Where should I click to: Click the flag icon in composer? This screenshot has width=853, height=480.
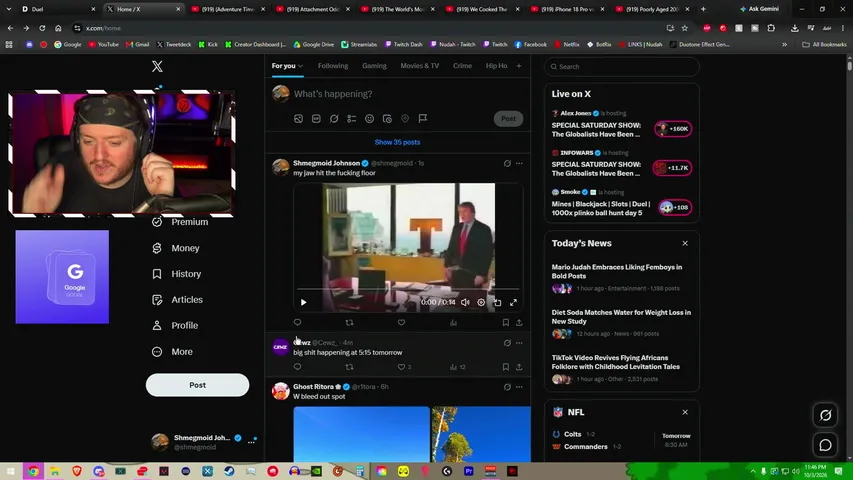pyautogui.click(x=423, y=119)
